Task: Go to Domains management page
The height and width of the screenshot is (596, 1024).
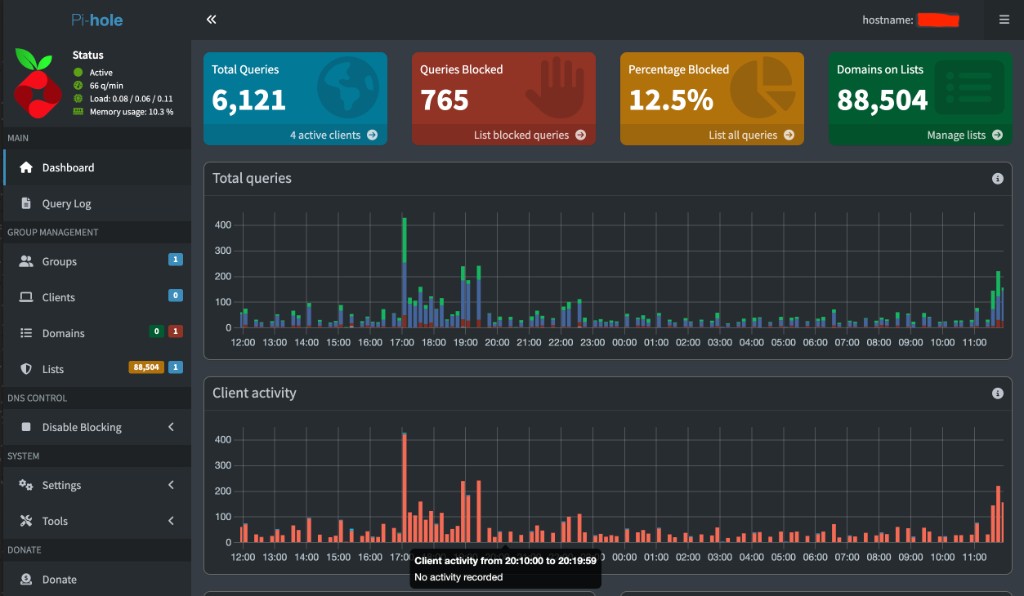Action: coord(97,333)
